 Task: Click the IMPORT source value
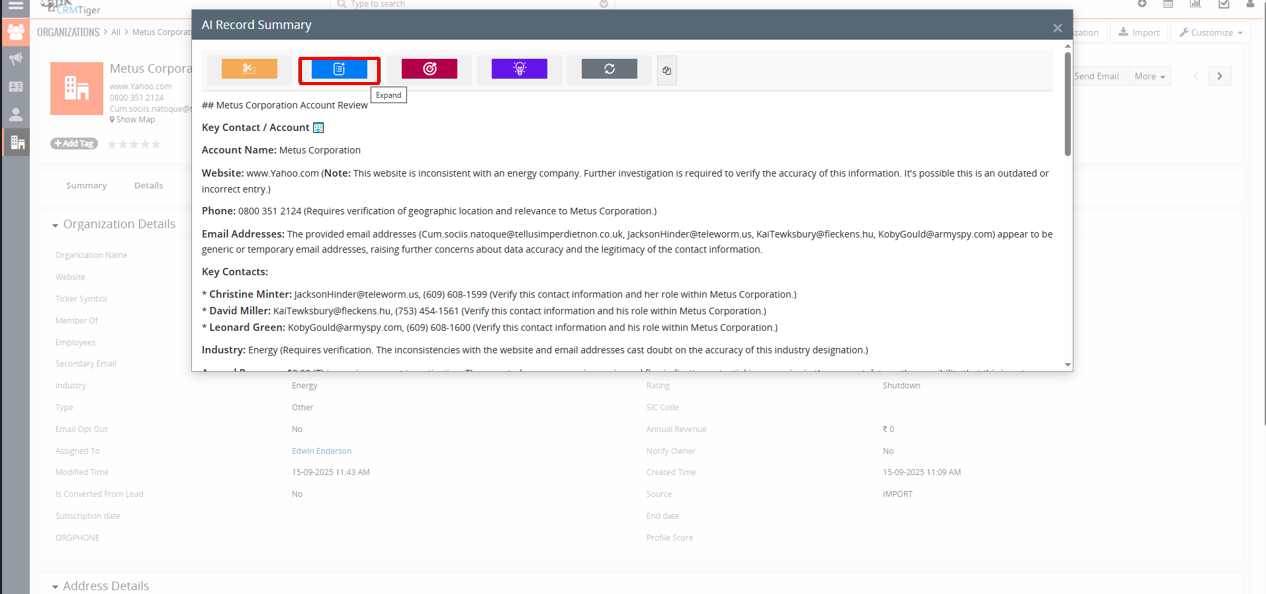[x=898, y=494]
